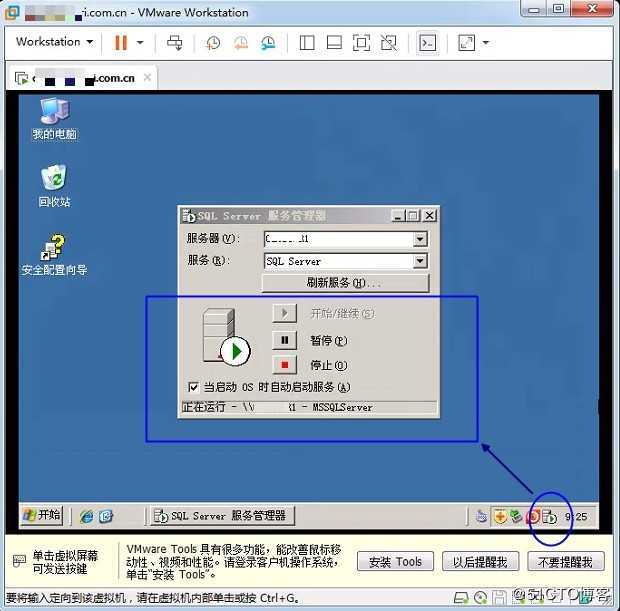Click the leftmost system tray icon

click(x=481, y=516)
